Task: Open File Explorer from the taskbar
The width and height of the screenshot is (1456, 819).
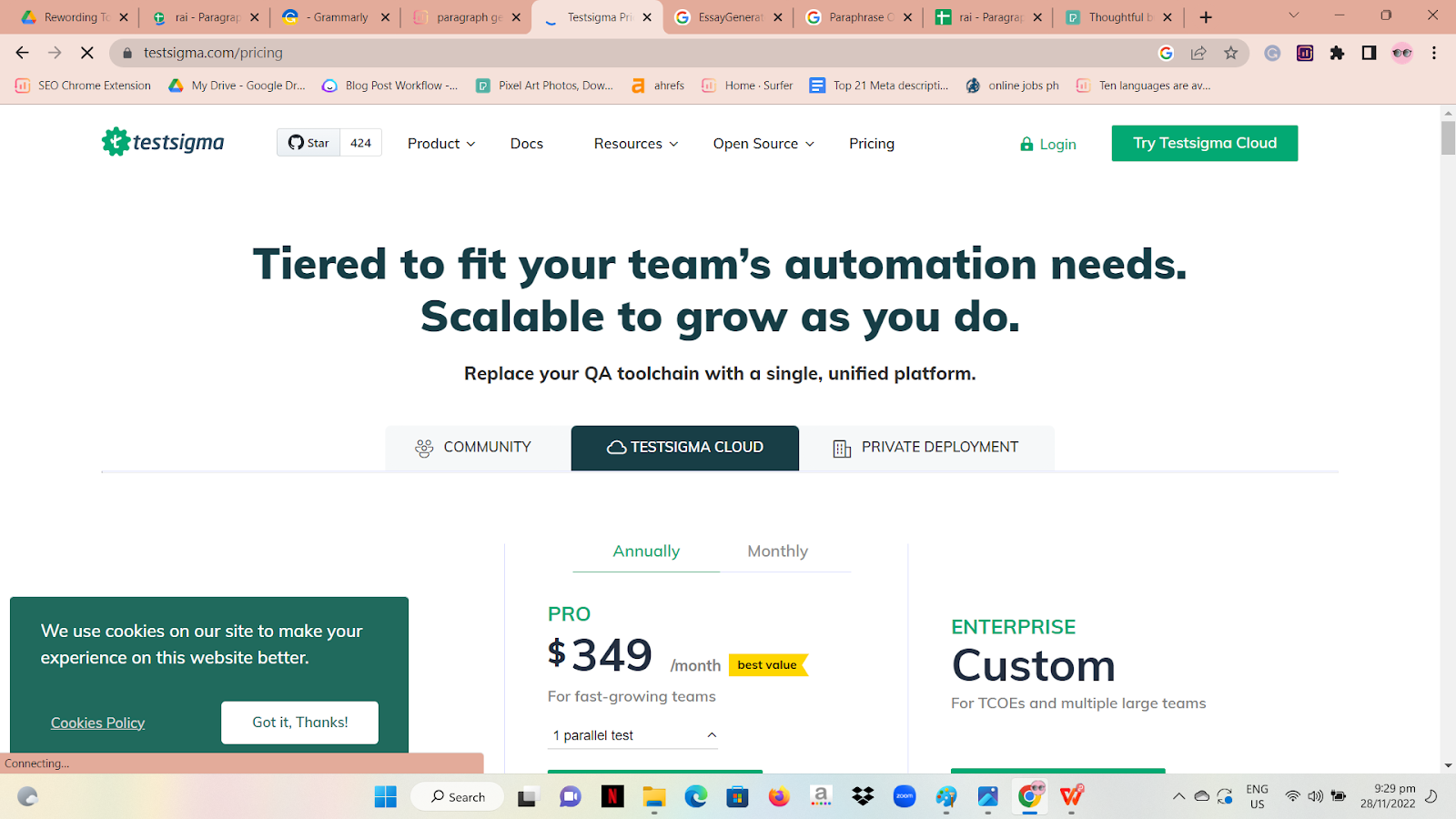Action: click(654, 797)
